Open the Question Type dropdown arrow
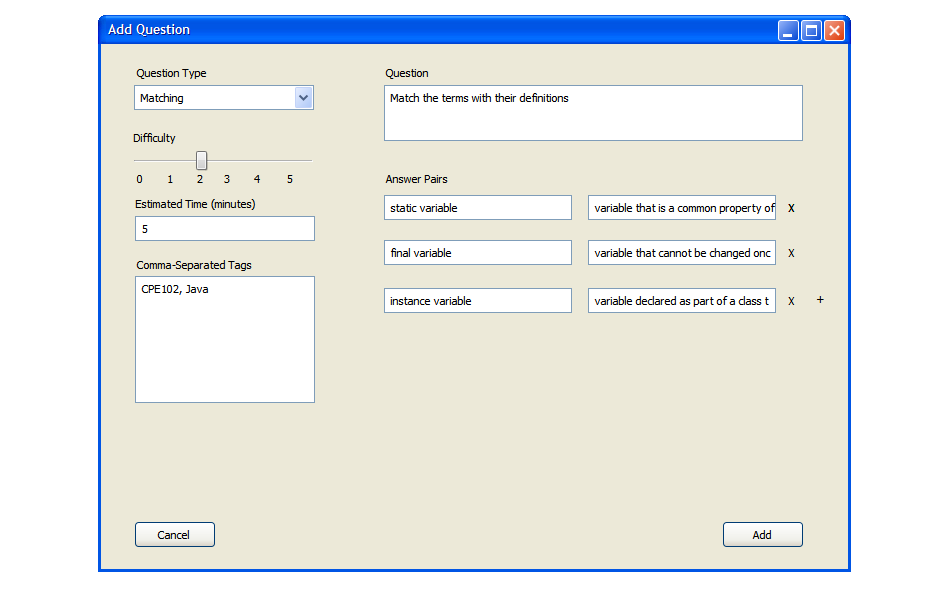Screen dimensions: 934x592 pyautogui.click(x=304, y=98)
